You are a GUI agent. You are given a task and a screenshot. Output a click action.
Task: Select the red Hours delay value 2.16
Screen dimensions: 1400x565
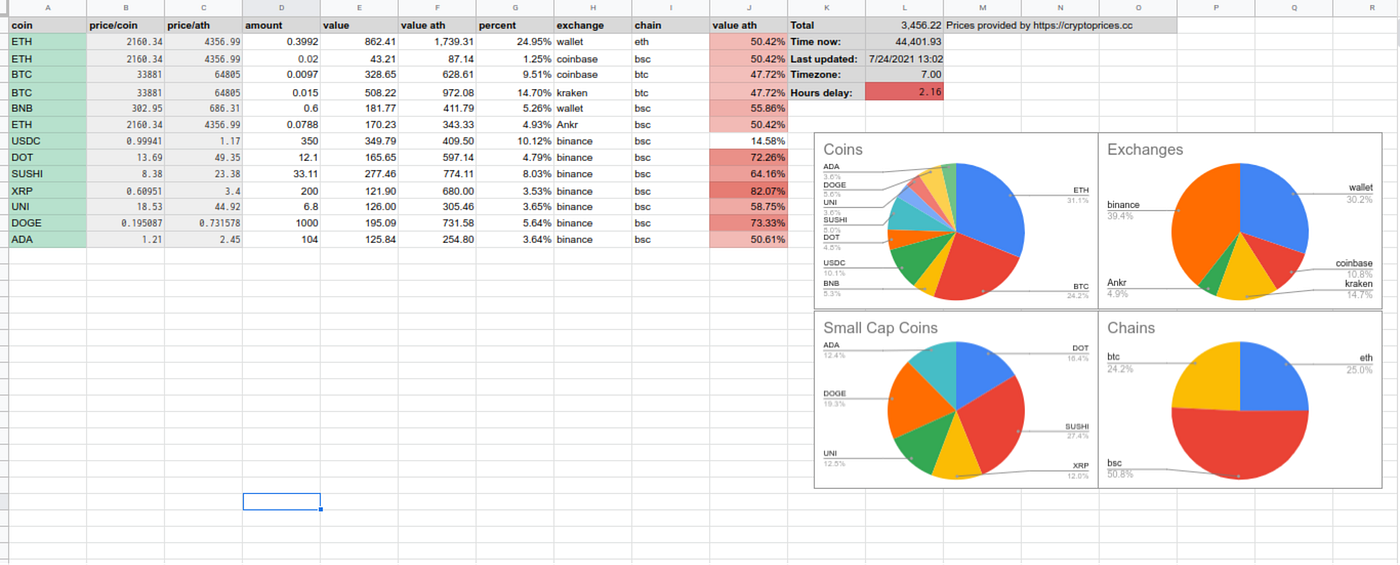coord(904,92)
